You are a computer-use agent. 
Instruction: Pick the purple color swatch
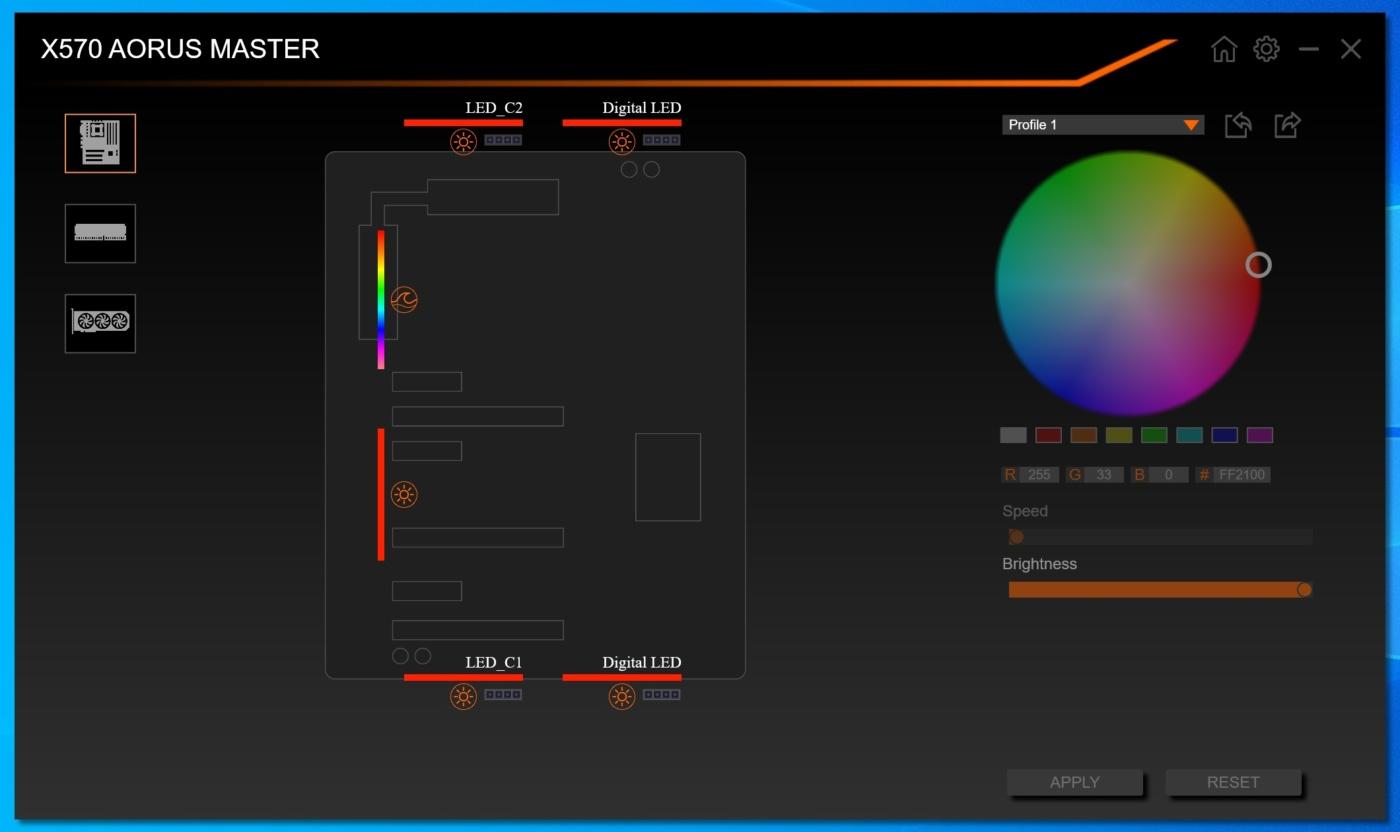point(1260,435)
